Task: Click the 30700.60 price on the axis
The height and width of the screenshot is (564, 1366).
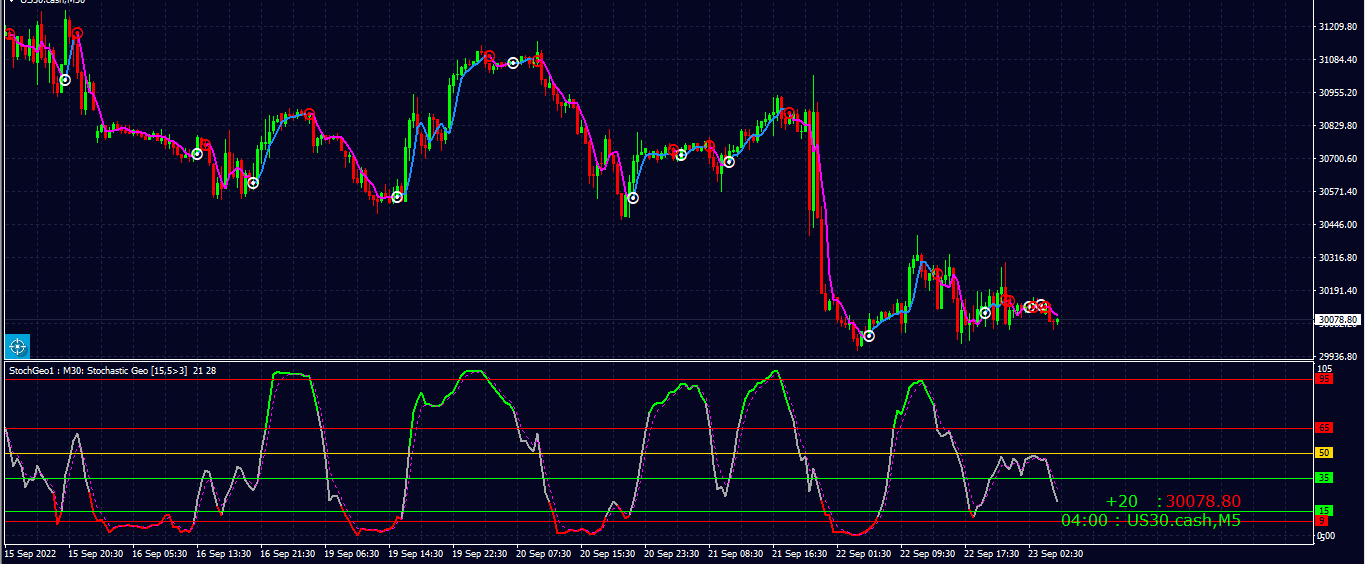Action: 1338,159
